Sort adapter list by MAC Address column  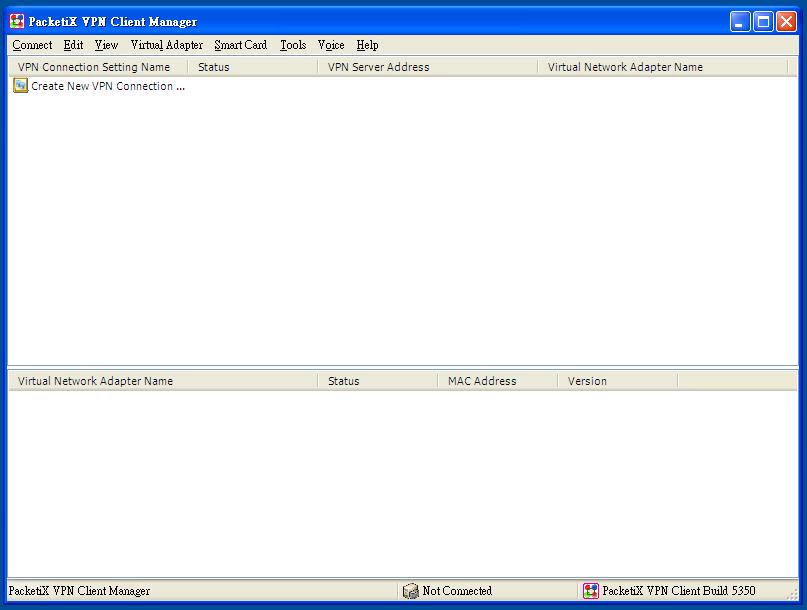point(497,381)
